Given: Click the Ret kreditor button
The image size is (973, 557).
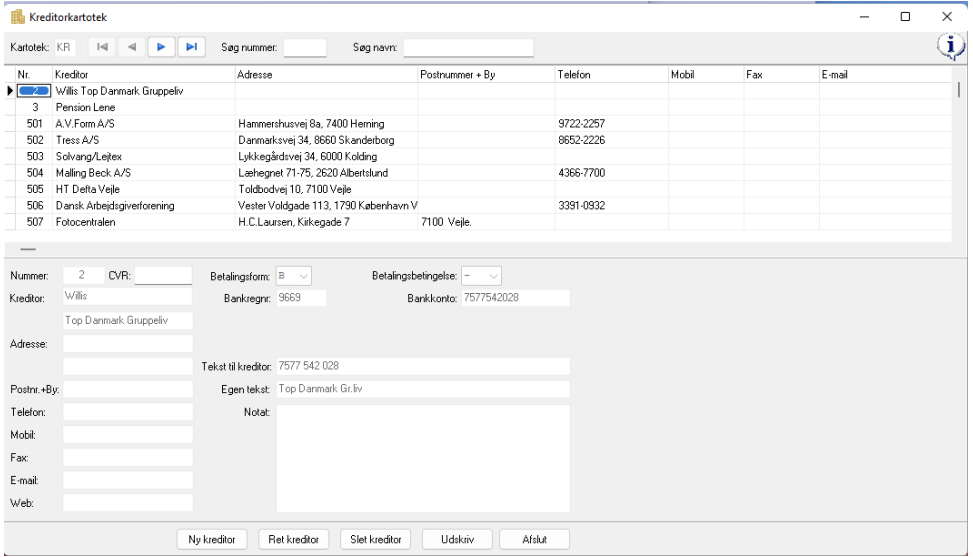Looking at the screenshot, I should click(x=294, y=540).
